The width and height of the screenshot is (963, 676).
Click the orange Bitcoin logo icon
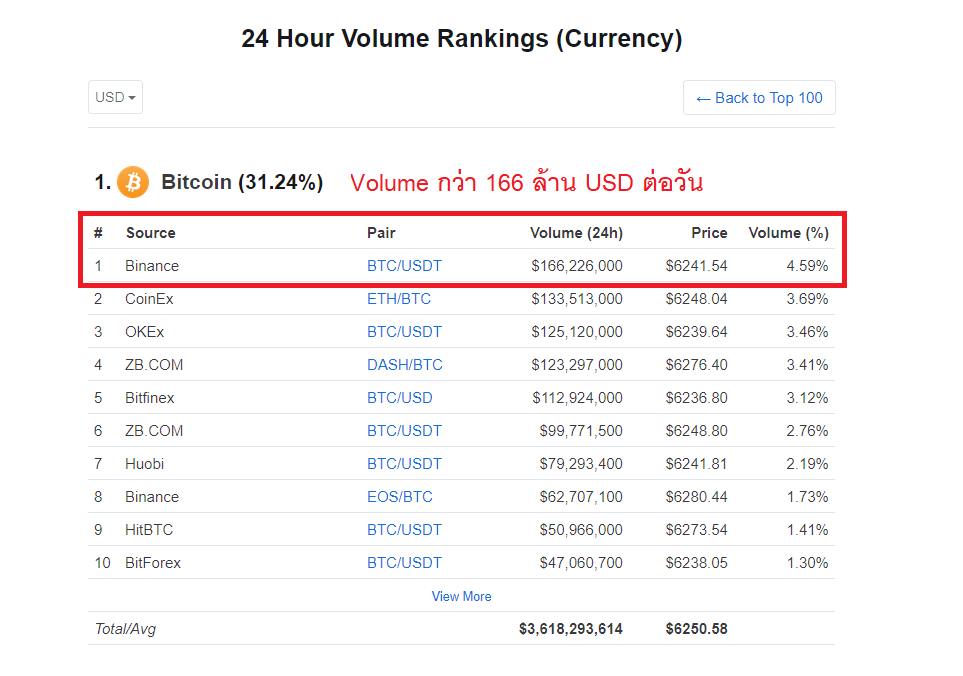point(133,182)
